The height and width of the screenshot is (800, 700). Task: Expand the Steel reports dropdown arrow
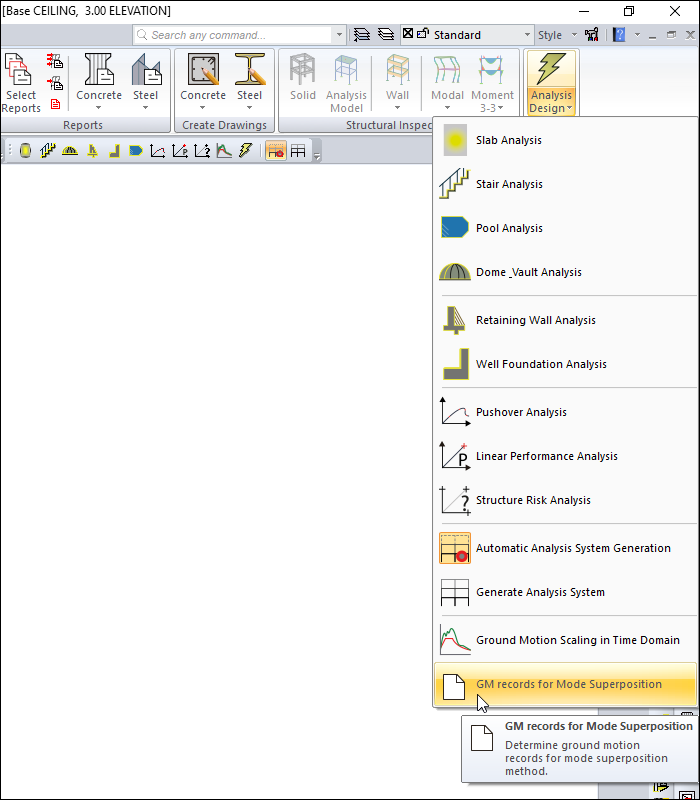coord(145,107)
